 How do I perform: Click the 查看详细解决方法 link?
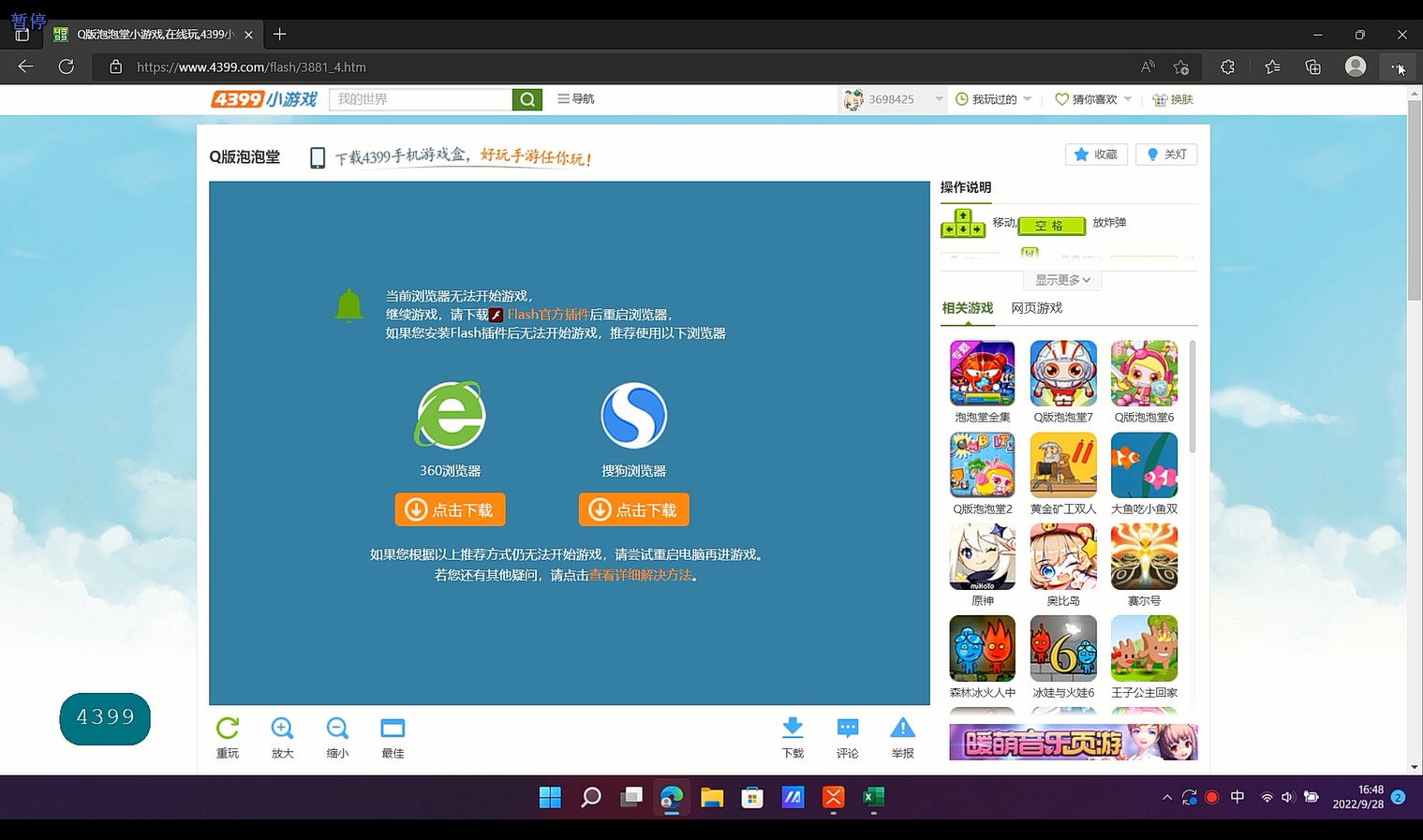coord(640,576)
